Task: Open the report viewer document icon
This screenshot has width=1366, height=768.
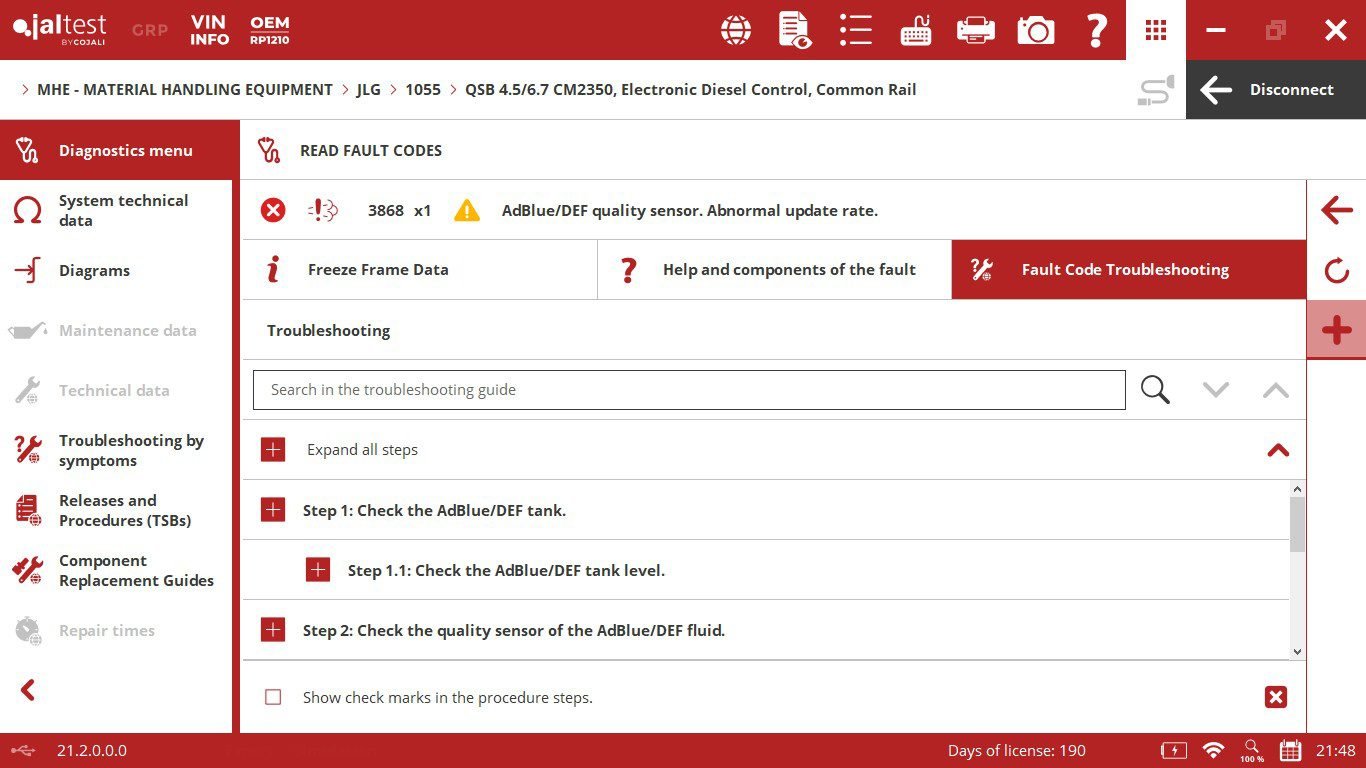Action: tap(795, 30)
